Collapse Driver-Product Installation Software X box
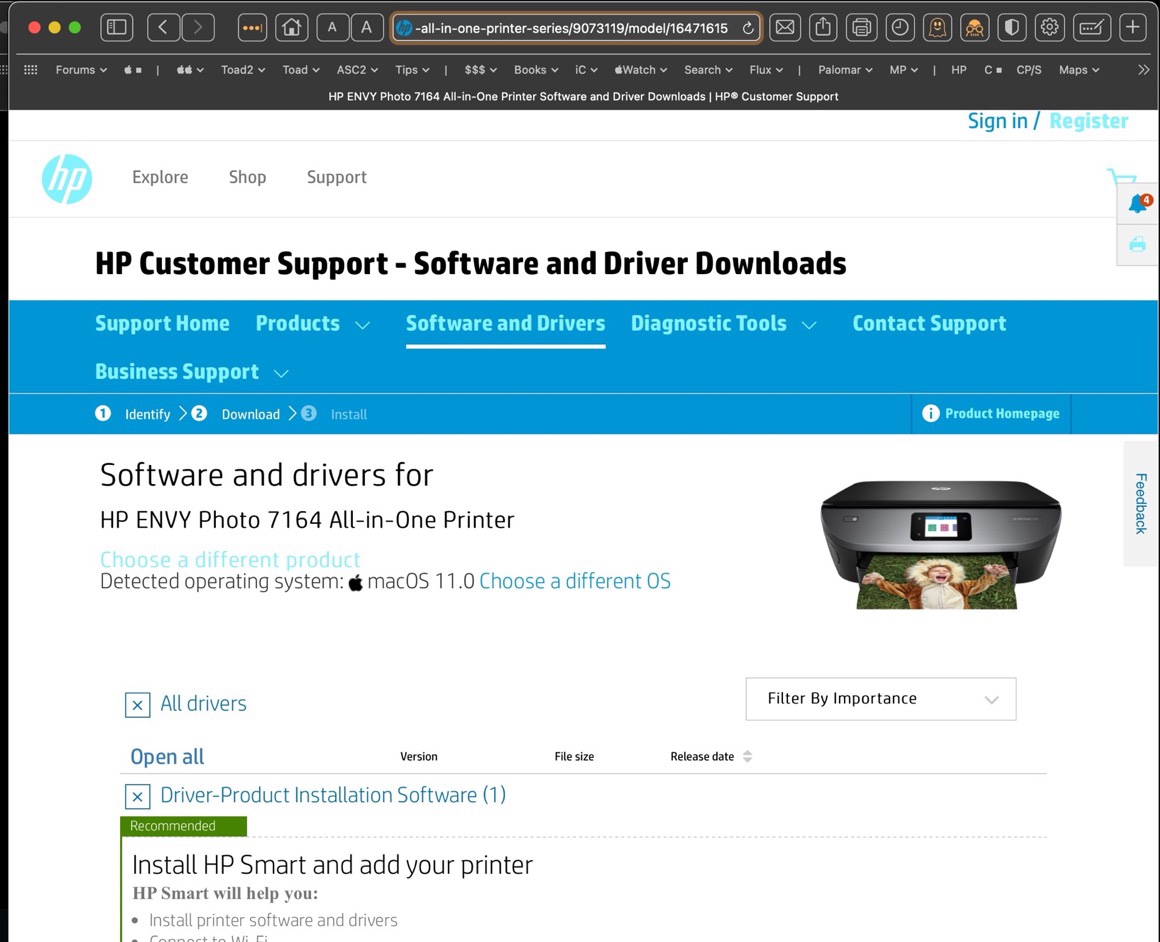The image size is (1160, 942). tap(138, 797)
